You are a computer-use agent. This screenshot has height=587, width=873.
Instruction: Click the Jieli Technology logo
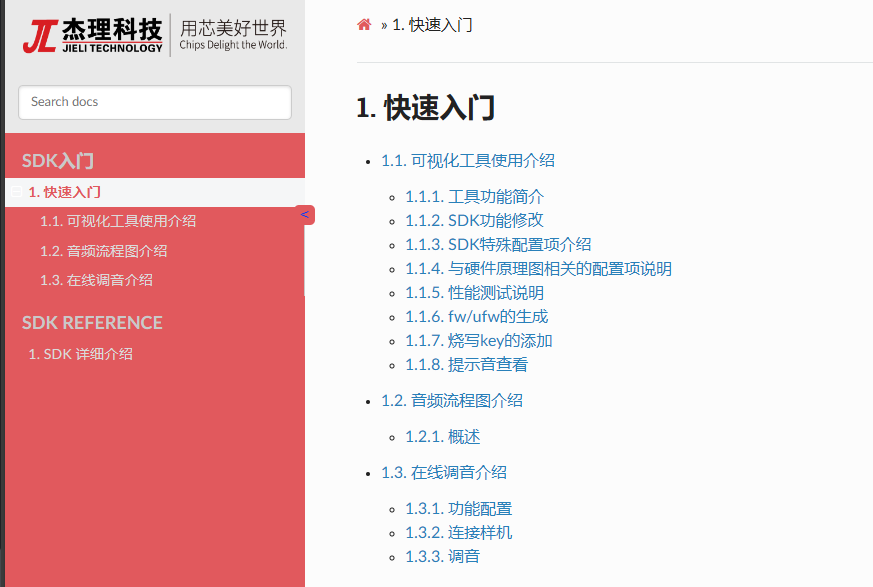pos(155,36)
